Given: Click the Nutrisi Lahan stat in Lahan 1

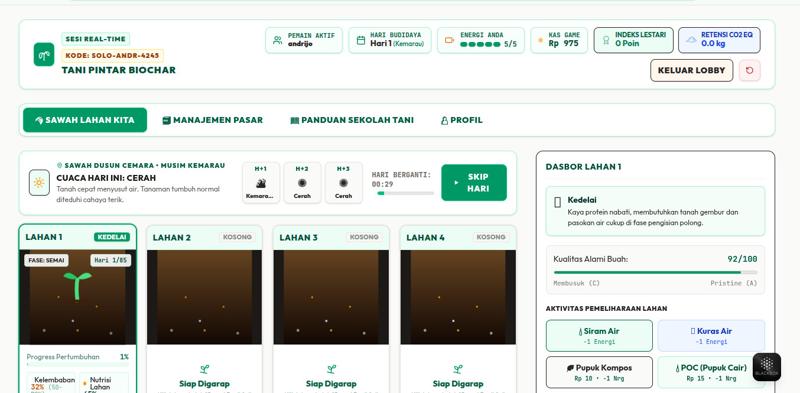Looking at the screenshot, I should (105, 383).
